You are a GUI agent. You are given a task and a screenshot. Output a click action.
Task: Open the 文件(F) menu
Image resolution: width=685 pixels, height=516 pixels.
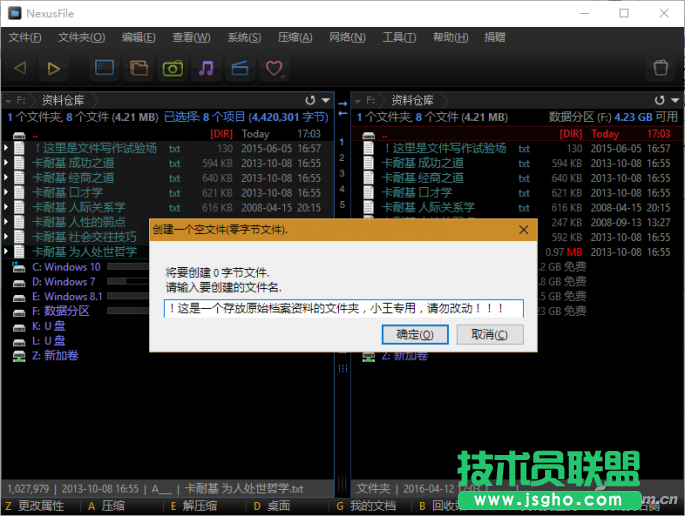(25, 38)
